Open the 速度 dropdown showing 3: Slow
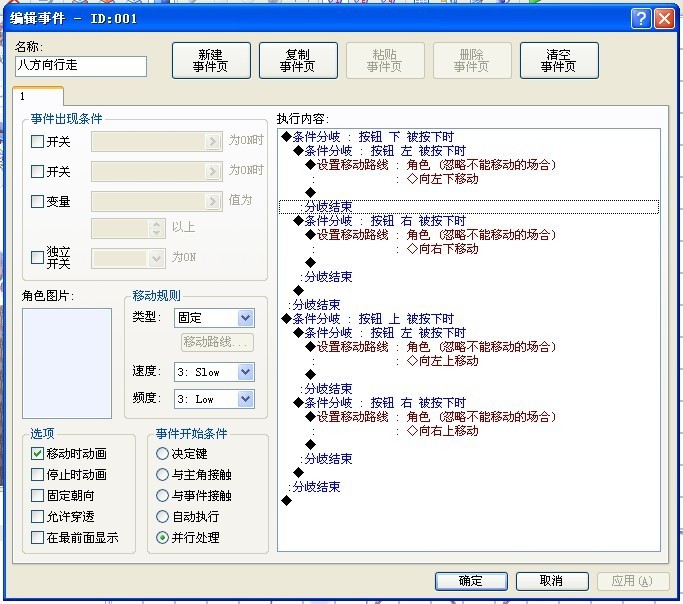The image size is (683, 604). (214, 372)
